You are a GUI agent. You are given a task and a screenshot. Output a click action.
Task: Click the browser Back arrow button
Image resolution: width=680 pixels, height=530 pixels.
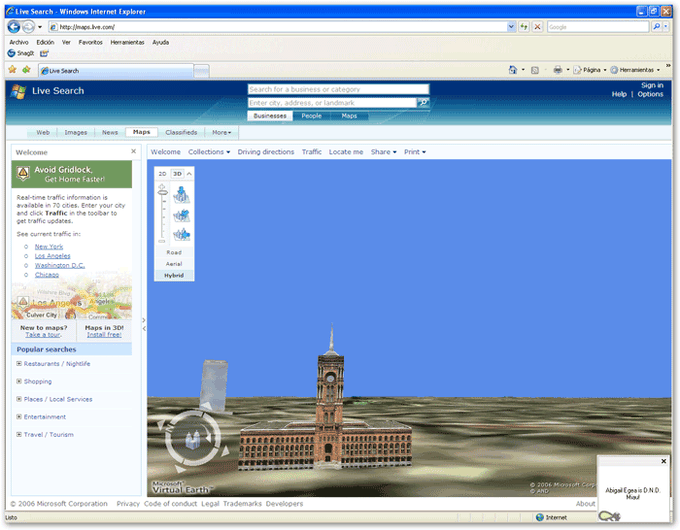coord(14,27)
